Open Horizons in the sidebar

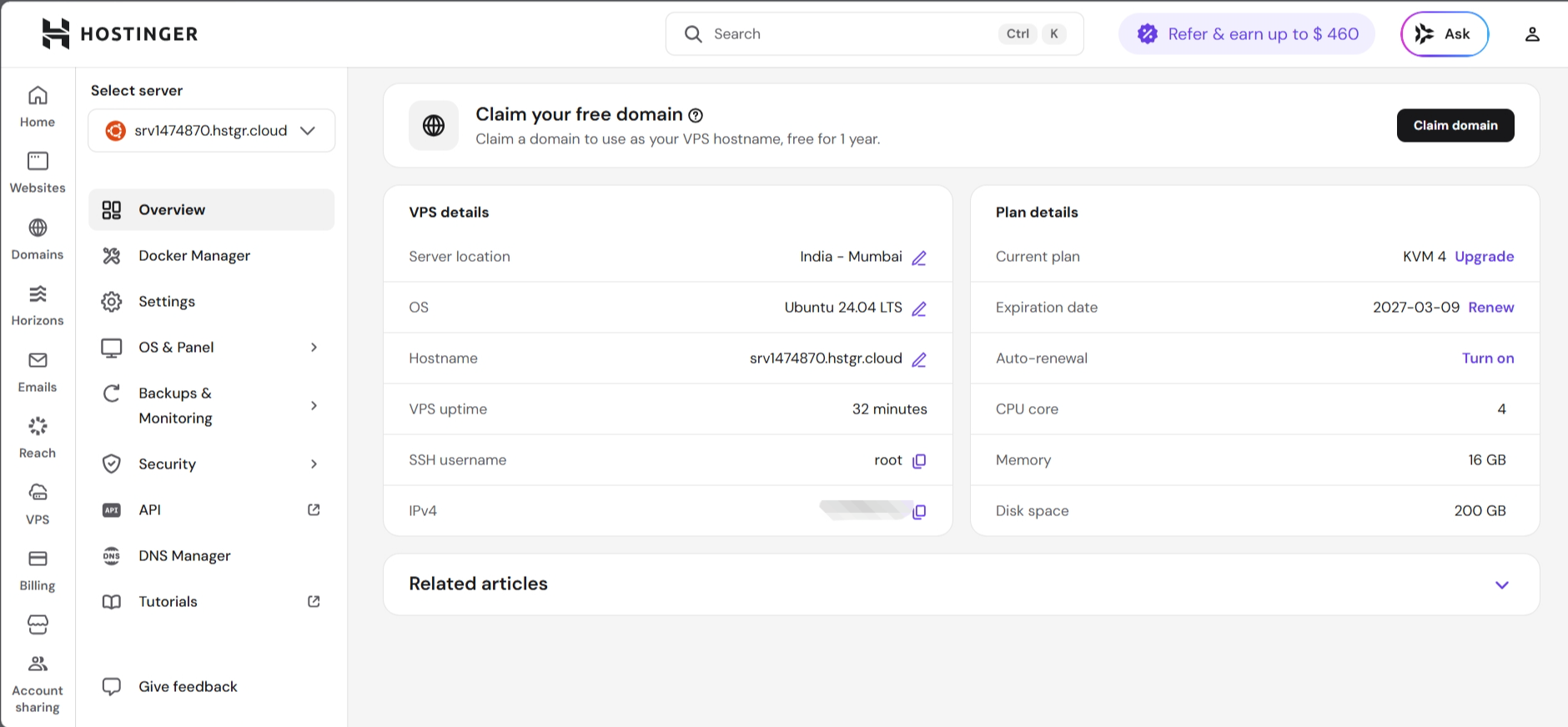coord(38,305)
